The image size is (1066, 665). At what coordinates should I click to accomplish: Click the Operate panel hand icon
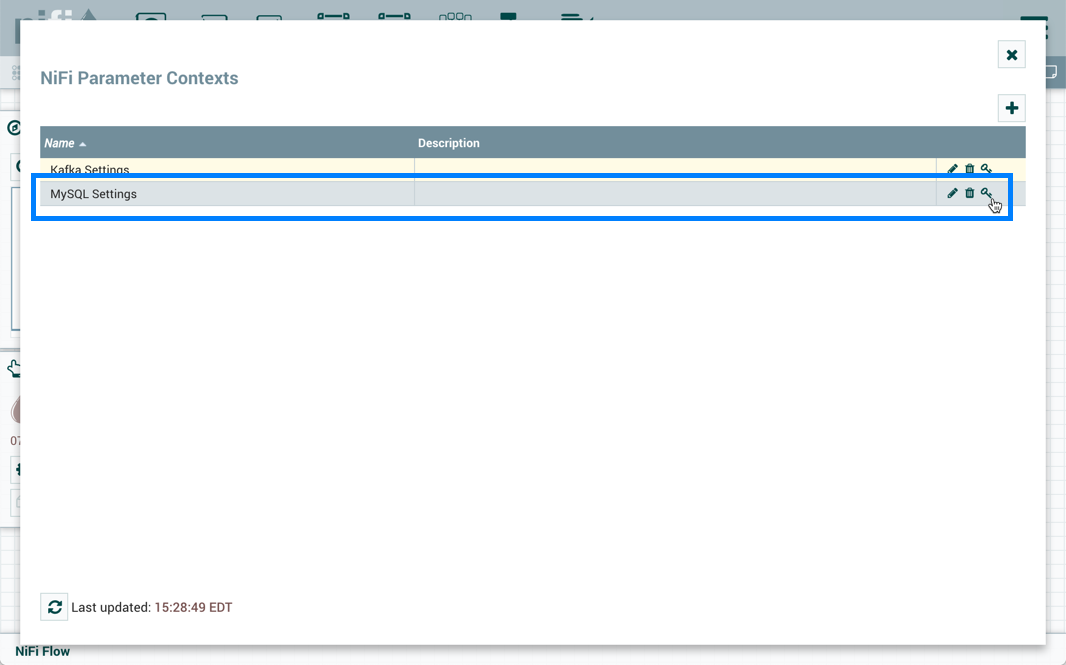coord(14,369)
